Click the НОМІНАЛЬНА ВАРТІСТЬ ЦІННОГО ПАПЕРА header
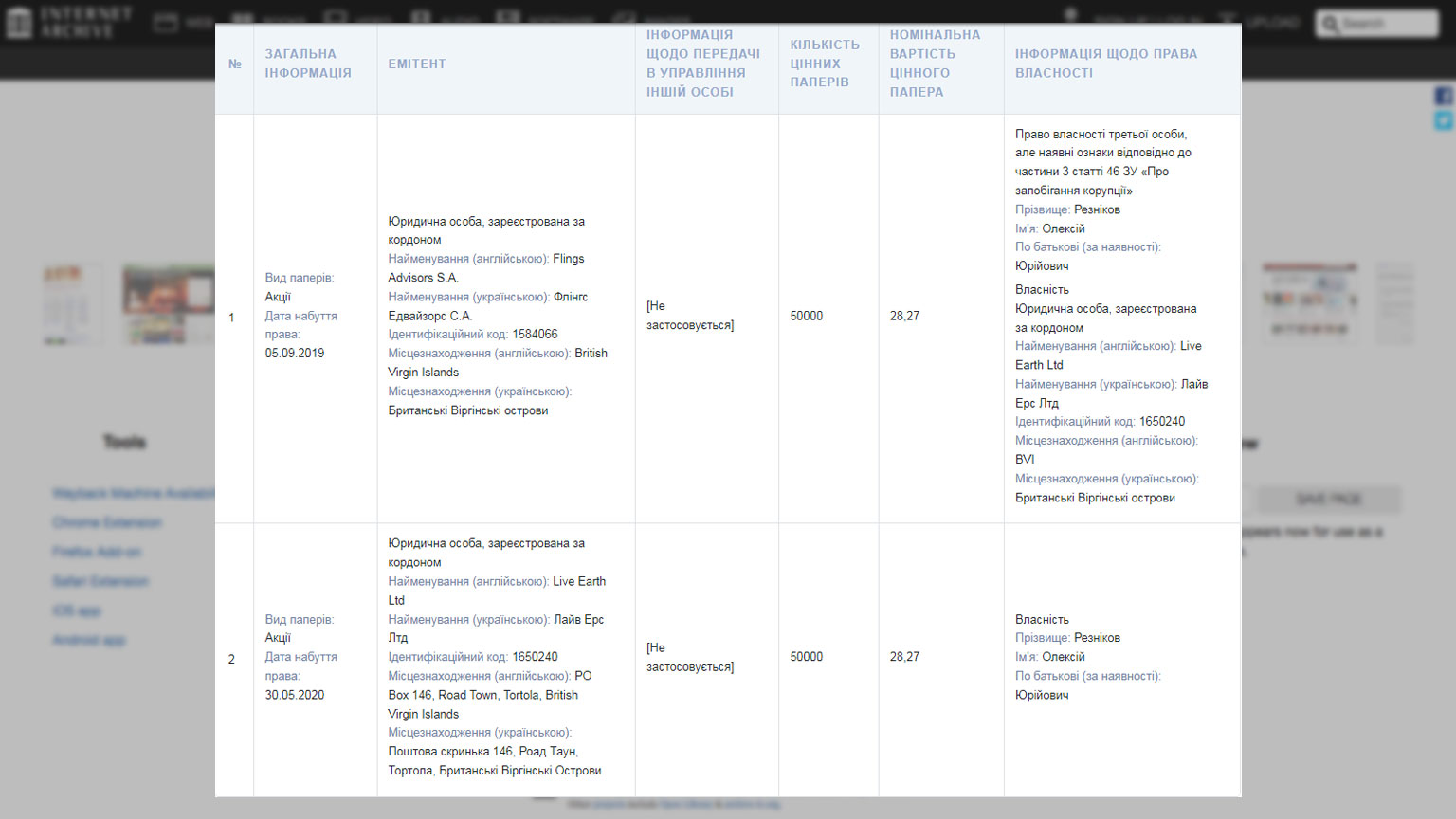 coord(935,64)
